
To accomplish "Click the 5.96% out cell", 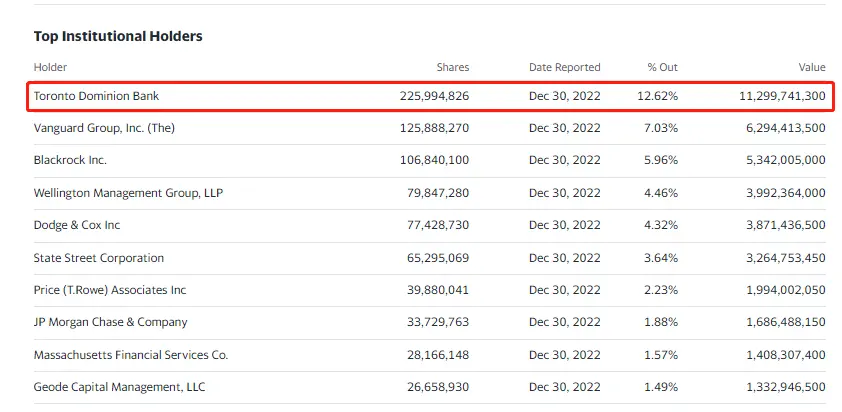I will click(661, 160).
